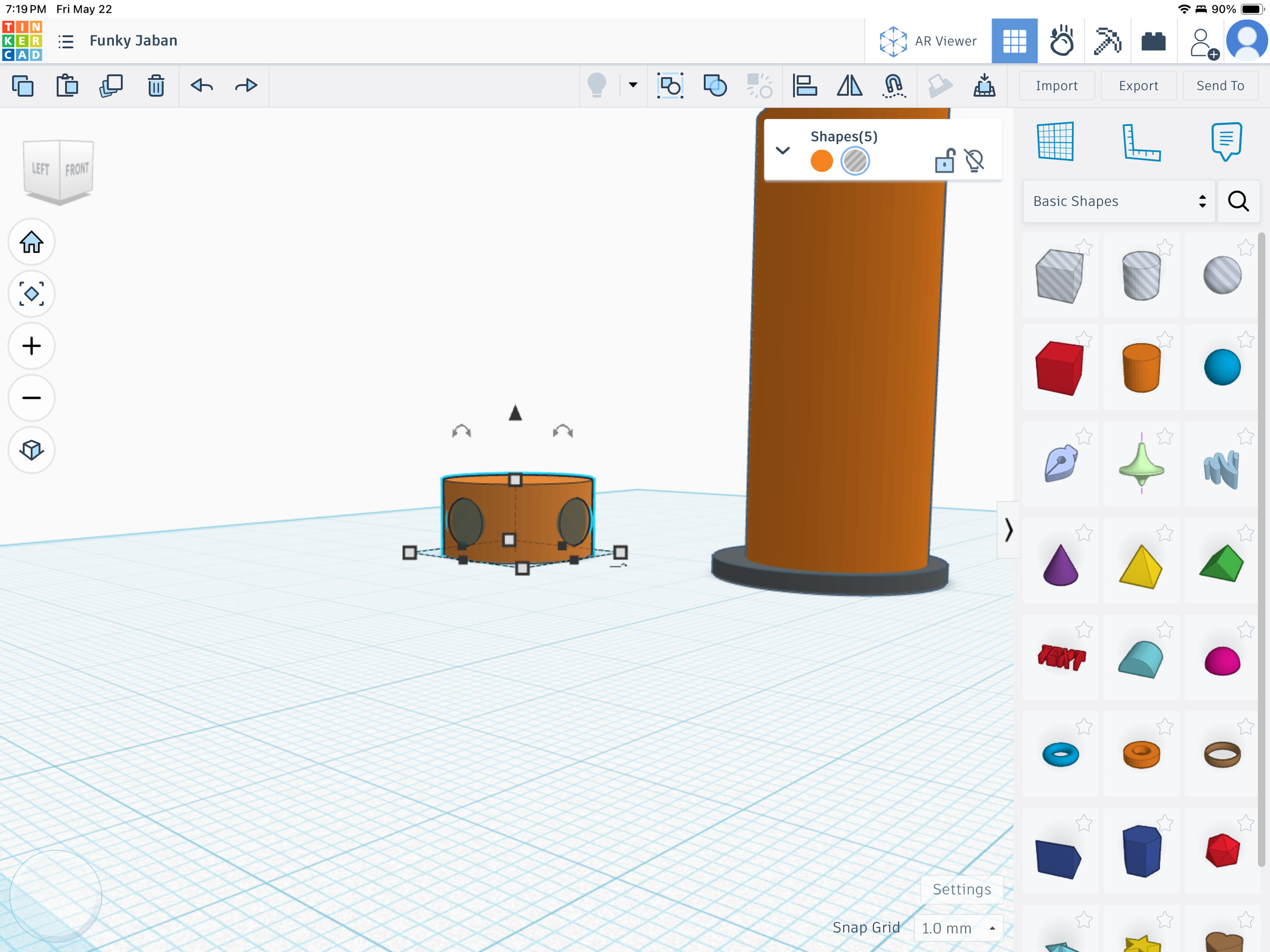Viewport: 1270px width, 952px height.
Task: Click the Funky Jaban design name
Action: [x=133, y=41]
